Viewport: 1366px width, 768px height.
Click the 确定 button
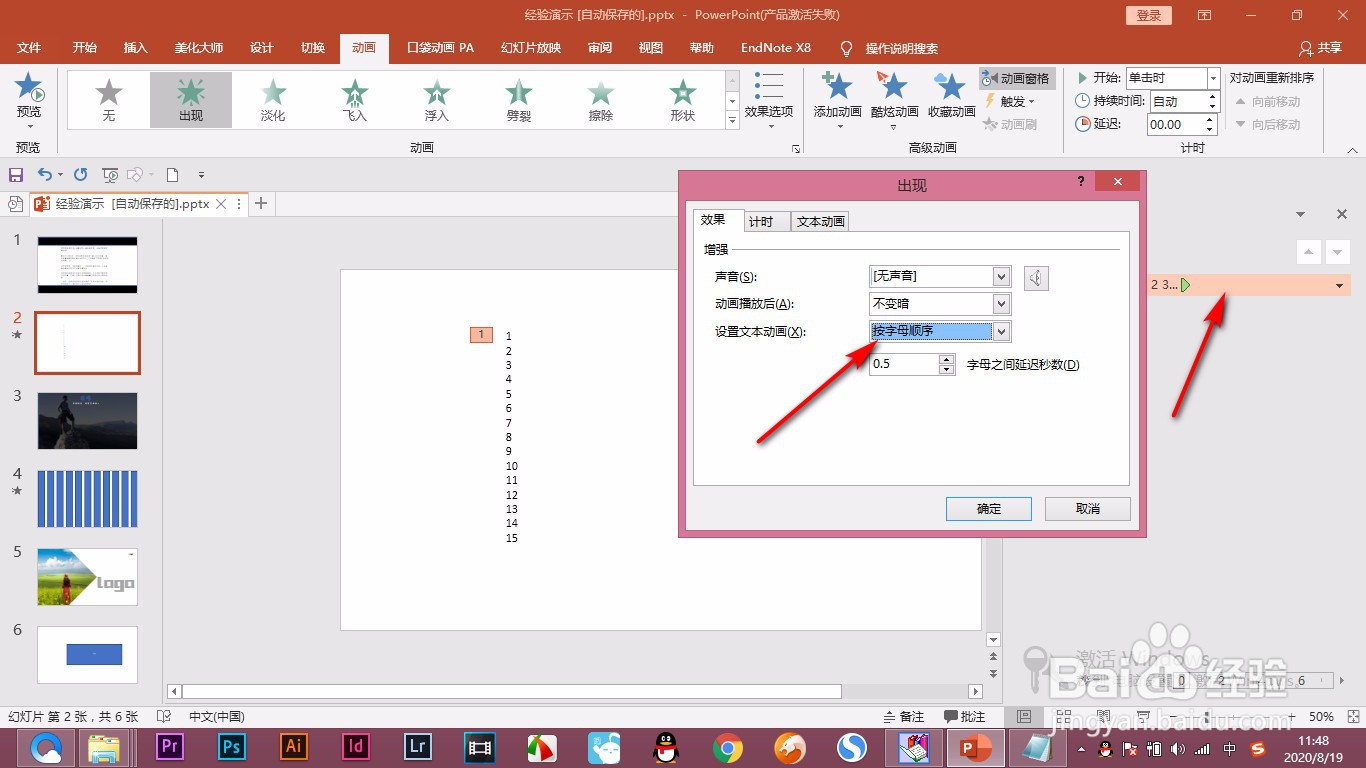click(988, 508)
